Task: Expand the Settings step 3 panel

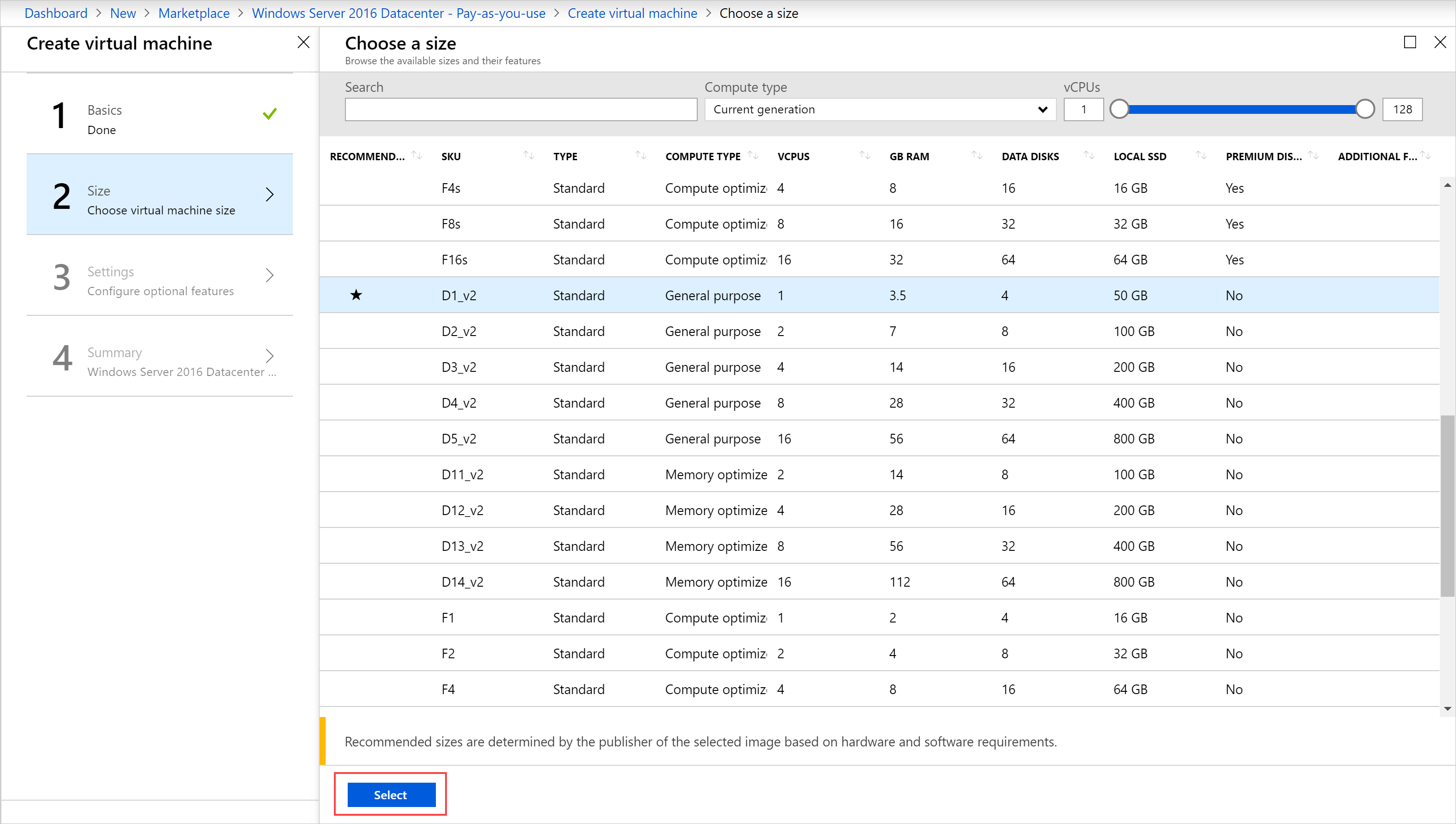Action: 159,280
